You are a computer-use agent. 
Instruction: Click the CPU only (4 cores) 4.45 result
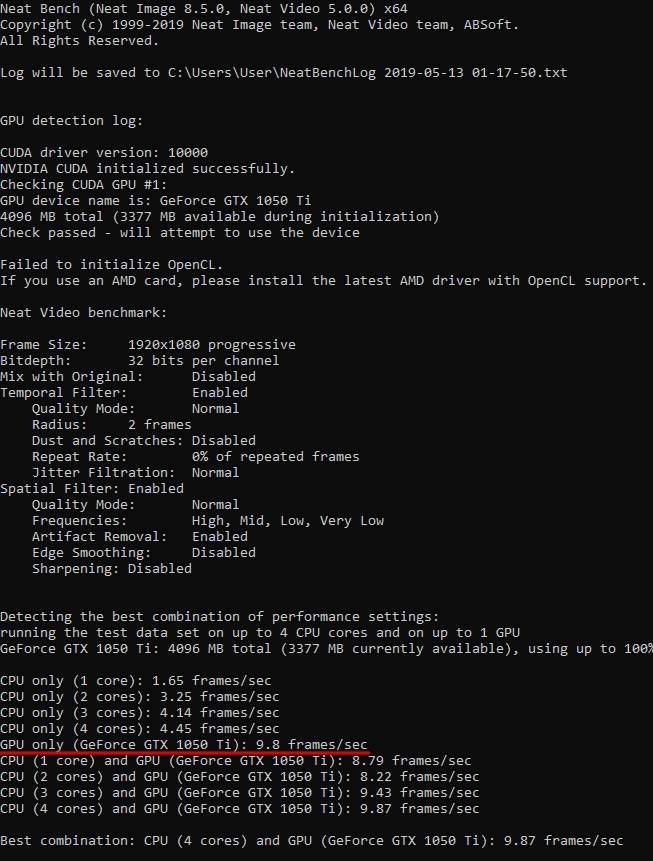[139, 729]
